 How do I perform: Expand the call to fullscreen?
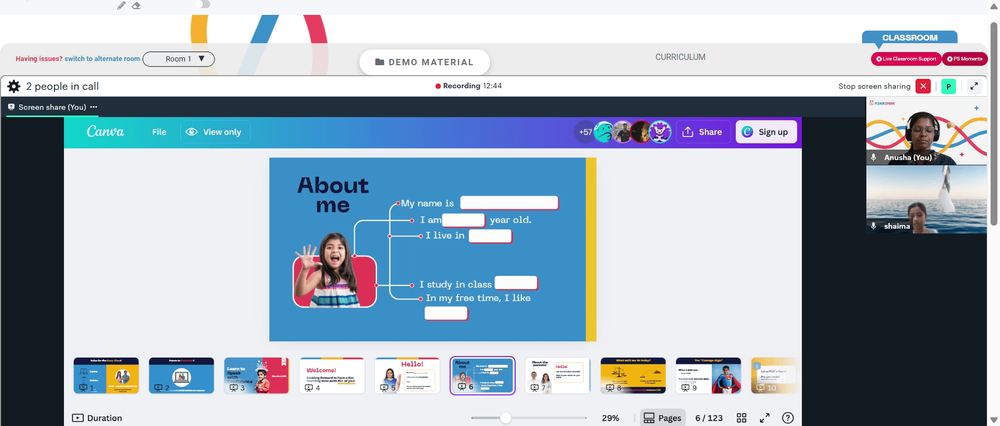tap(974, 86)
